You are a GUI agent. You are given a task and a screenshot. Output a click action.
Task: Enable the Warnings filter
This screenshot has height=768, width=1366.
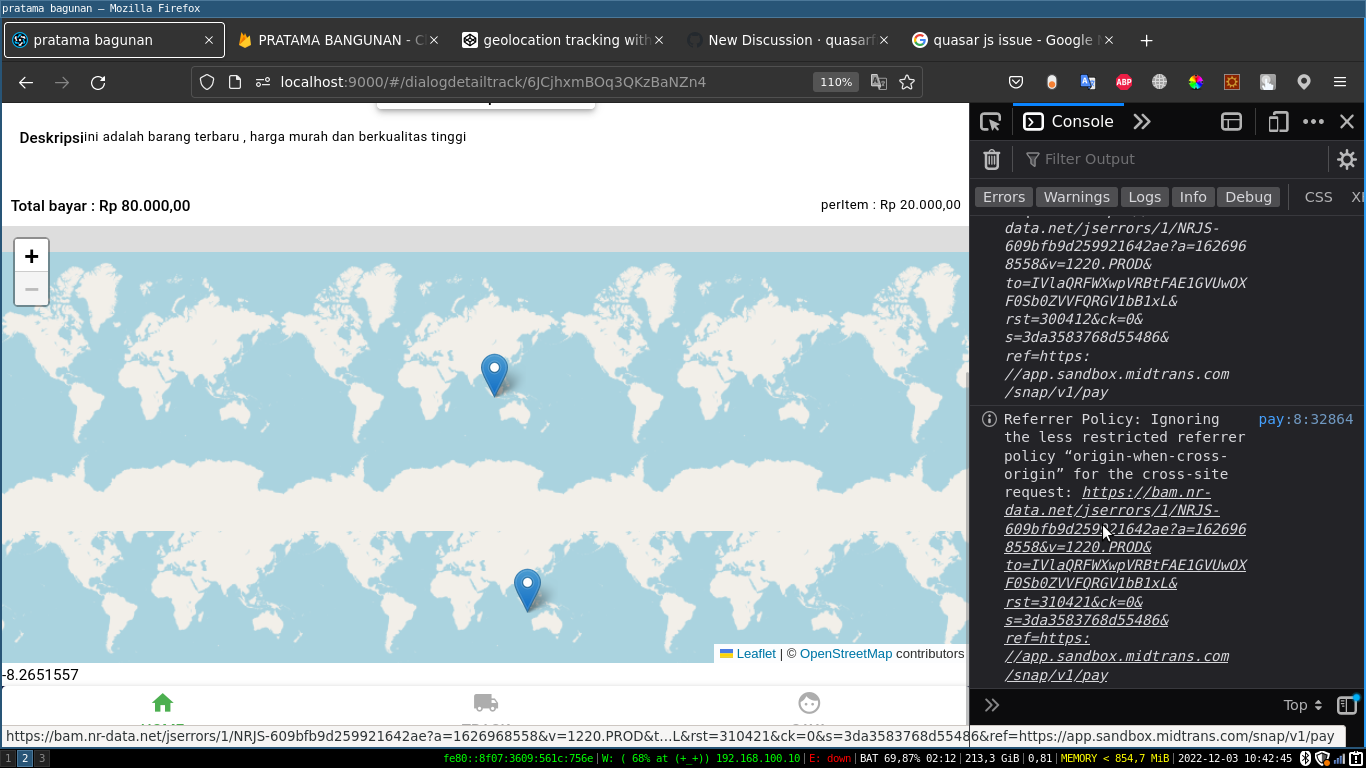coord(1076,197)
